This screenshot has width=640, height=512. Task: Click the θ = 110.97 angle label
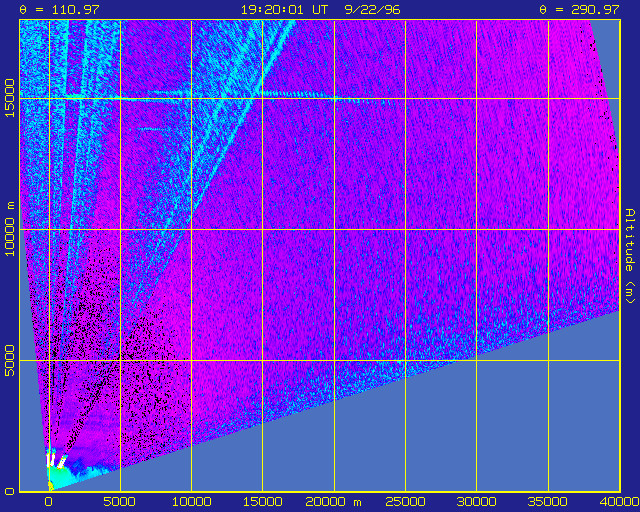tap(60, 9)
